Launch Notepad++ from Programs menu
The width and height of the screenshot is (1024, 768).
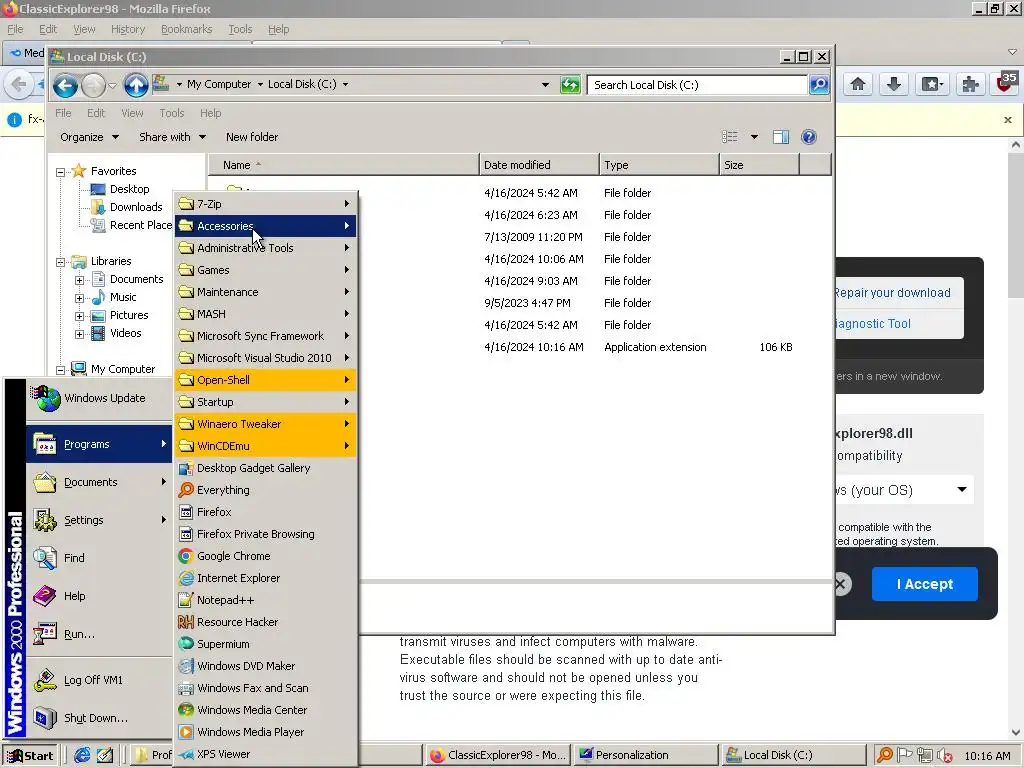[x=266, y=600]
